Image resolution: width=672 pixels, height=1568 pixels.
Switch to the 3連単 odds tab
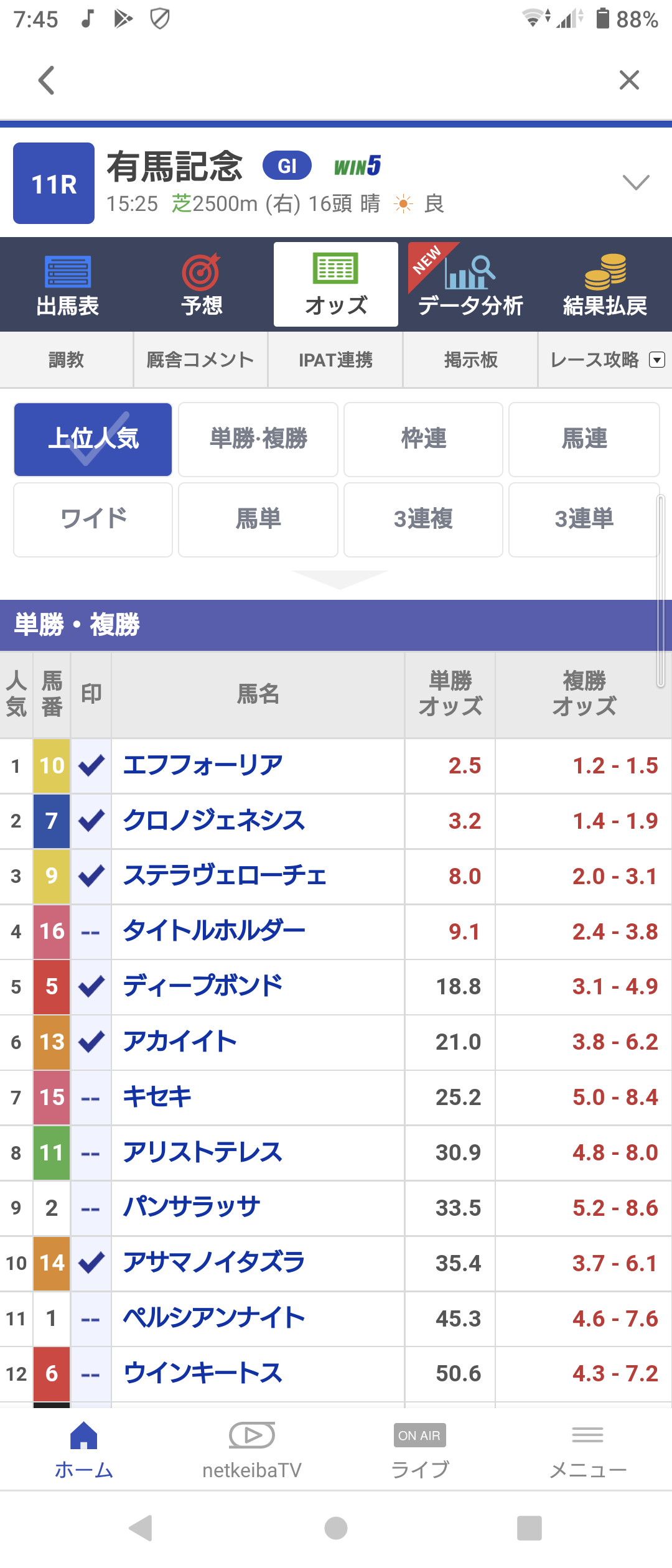pos(584,519)
